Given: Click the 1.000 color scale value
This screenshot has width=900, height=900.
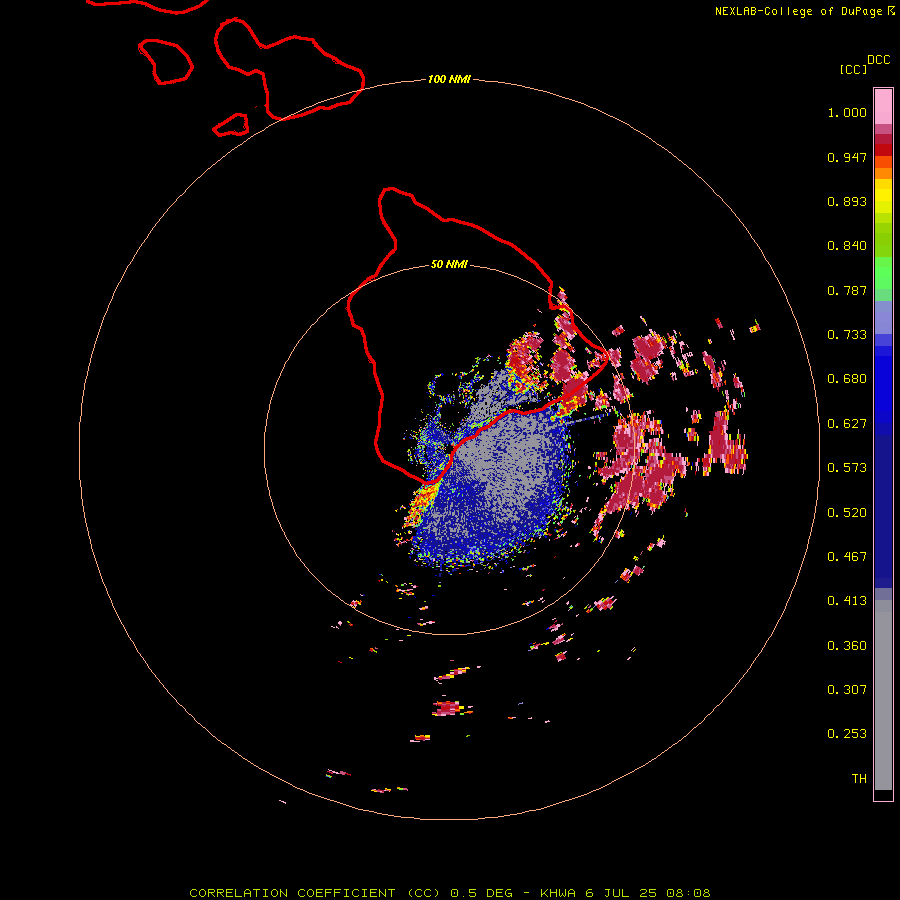Looking at the screenshot, I should pos(847,112).
